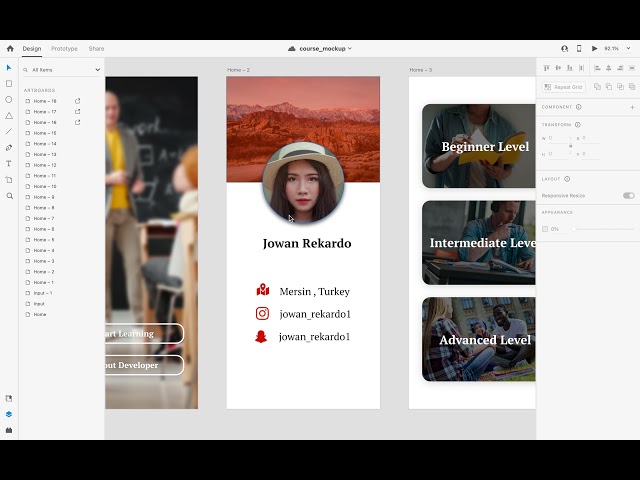Click the H height input field

[559, 154]
